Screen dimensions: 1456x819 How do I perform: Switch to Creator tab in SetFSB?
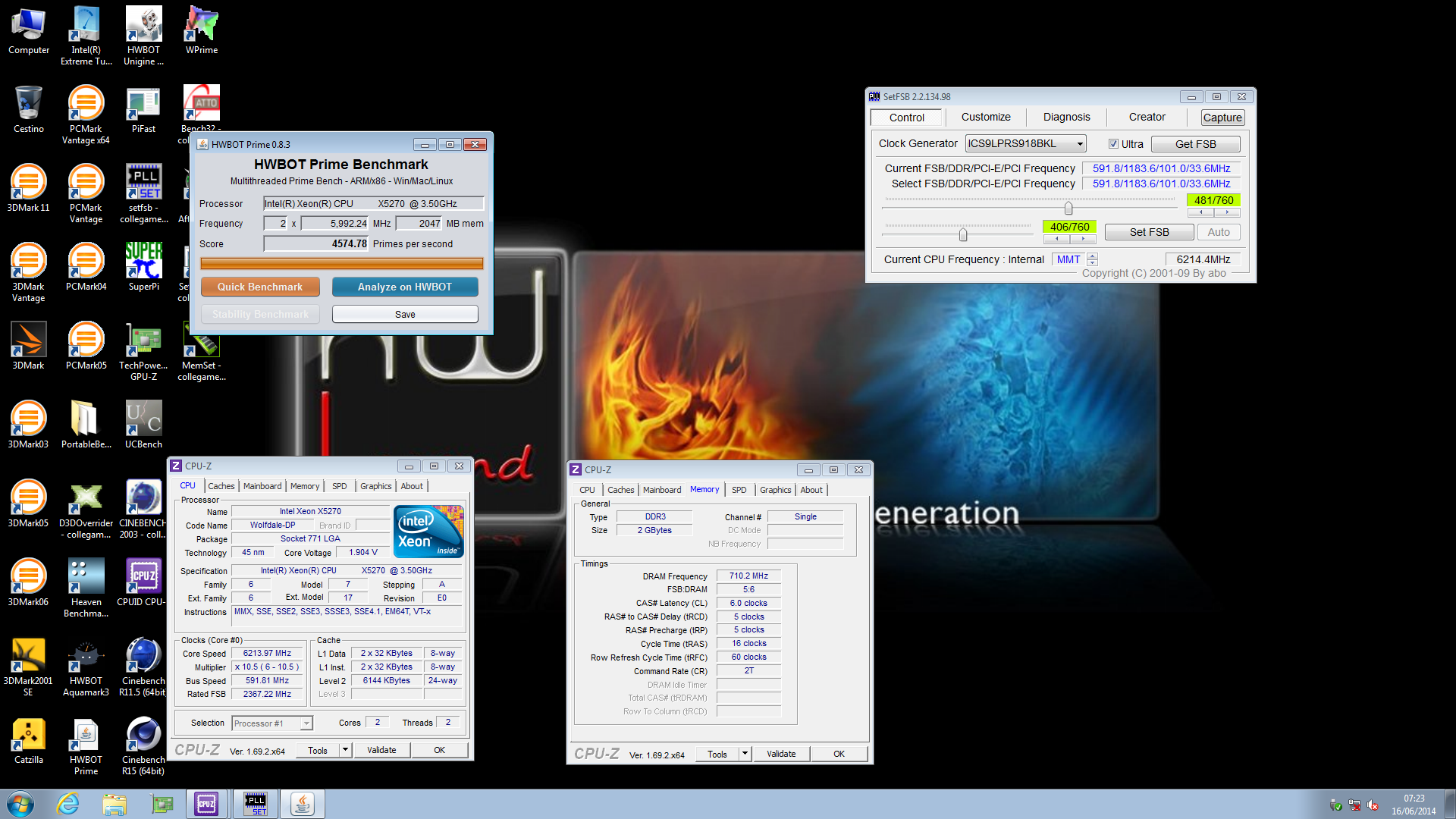coord(1147,117)
